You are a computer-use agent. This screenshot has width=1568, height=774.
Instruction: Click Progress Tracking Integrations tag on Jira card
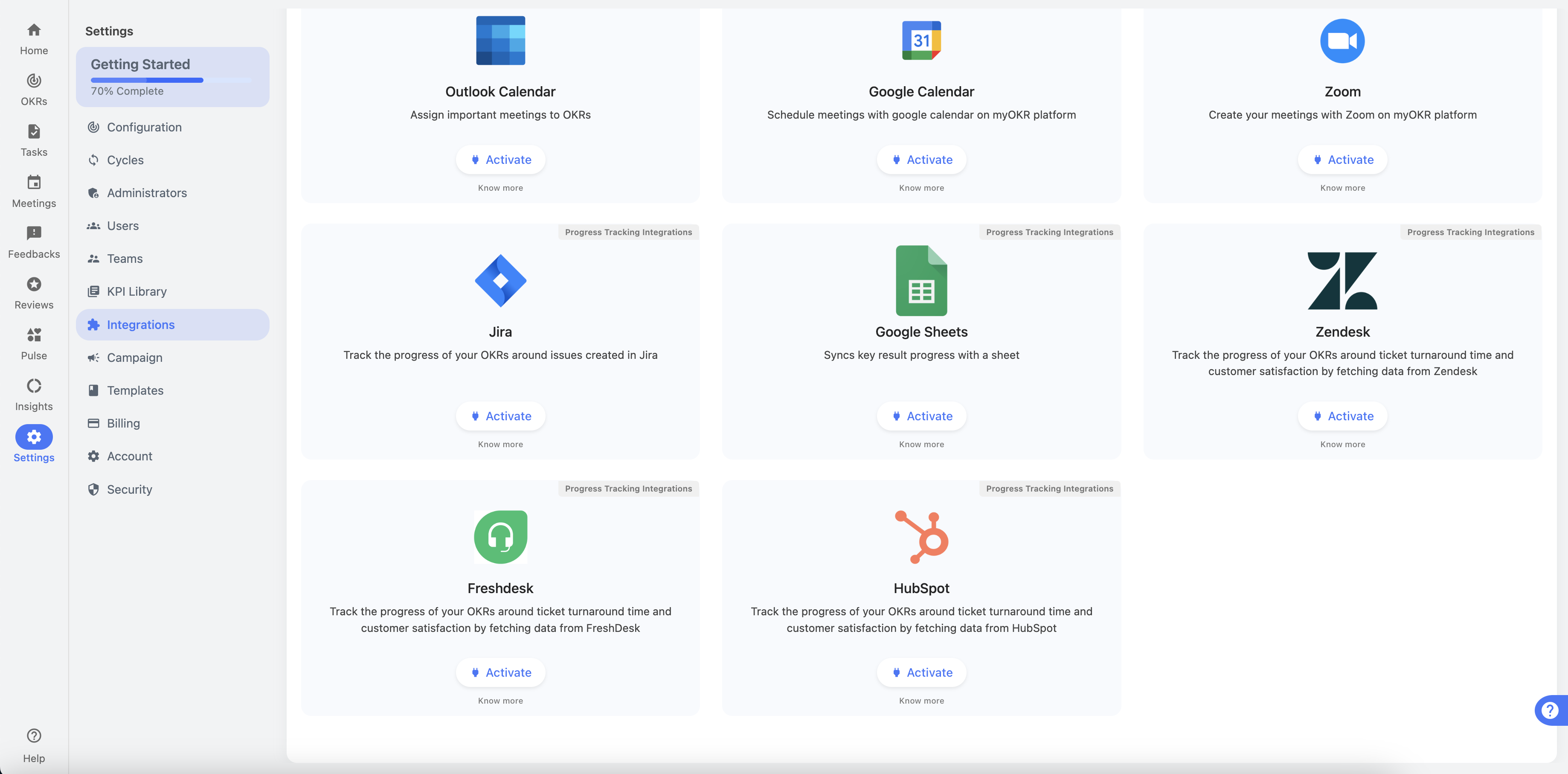point(628,232)
